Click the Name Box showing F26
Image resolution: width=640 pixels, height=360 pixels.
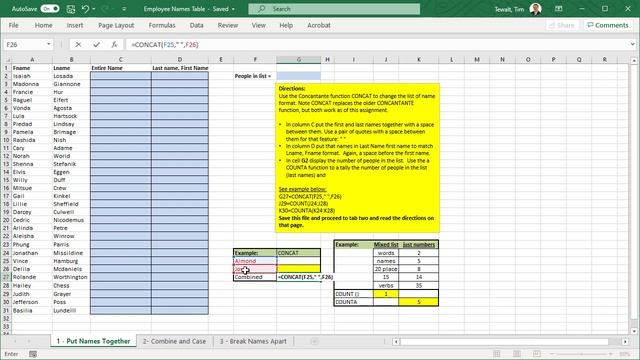(x=24, y=44)
